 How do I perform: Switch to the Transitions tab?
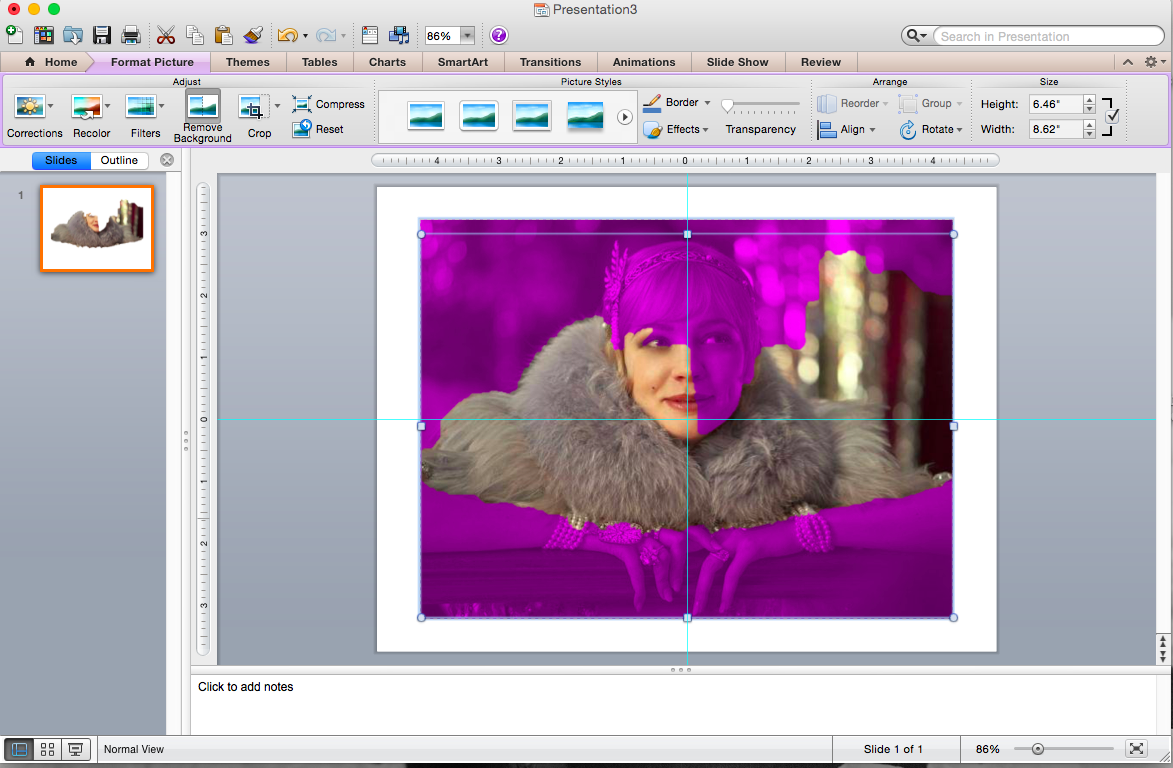tap(550, 62)
